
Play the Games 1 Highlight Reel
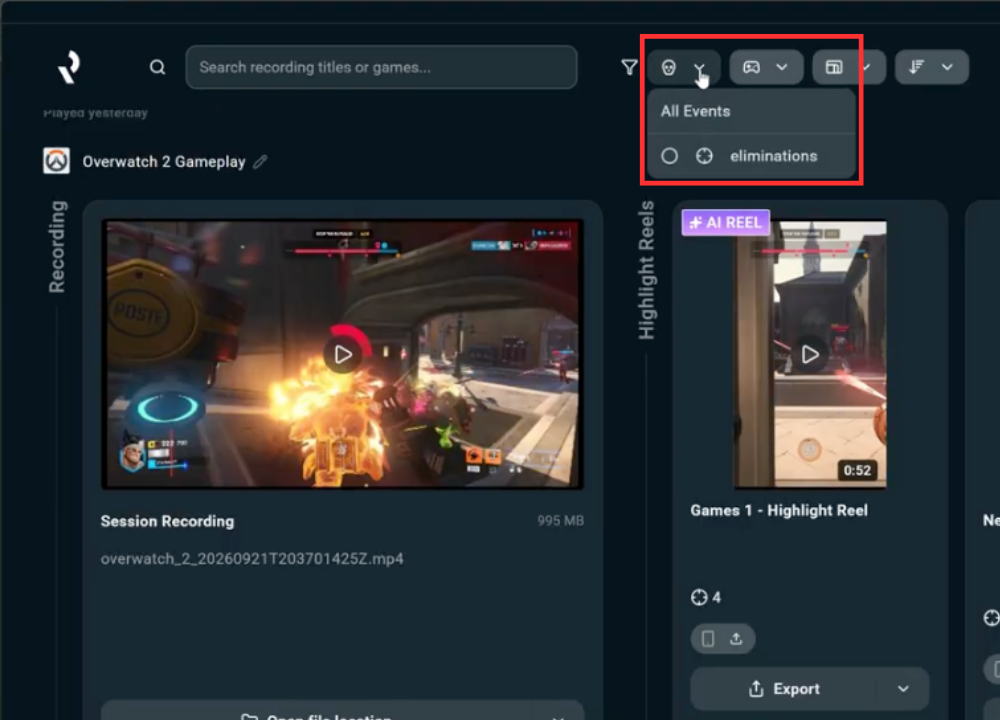[x=809, y=354]
